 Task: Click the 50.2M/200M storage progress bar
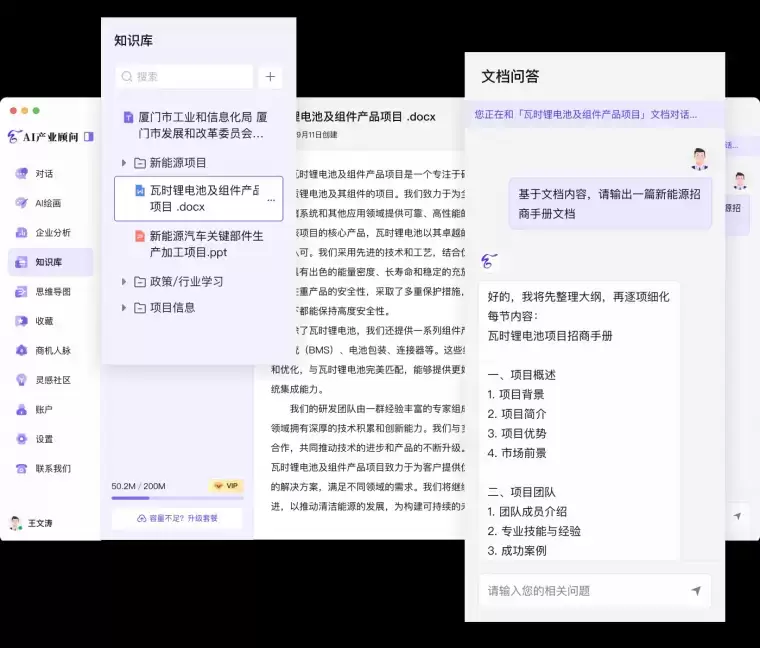coord(177,498)
